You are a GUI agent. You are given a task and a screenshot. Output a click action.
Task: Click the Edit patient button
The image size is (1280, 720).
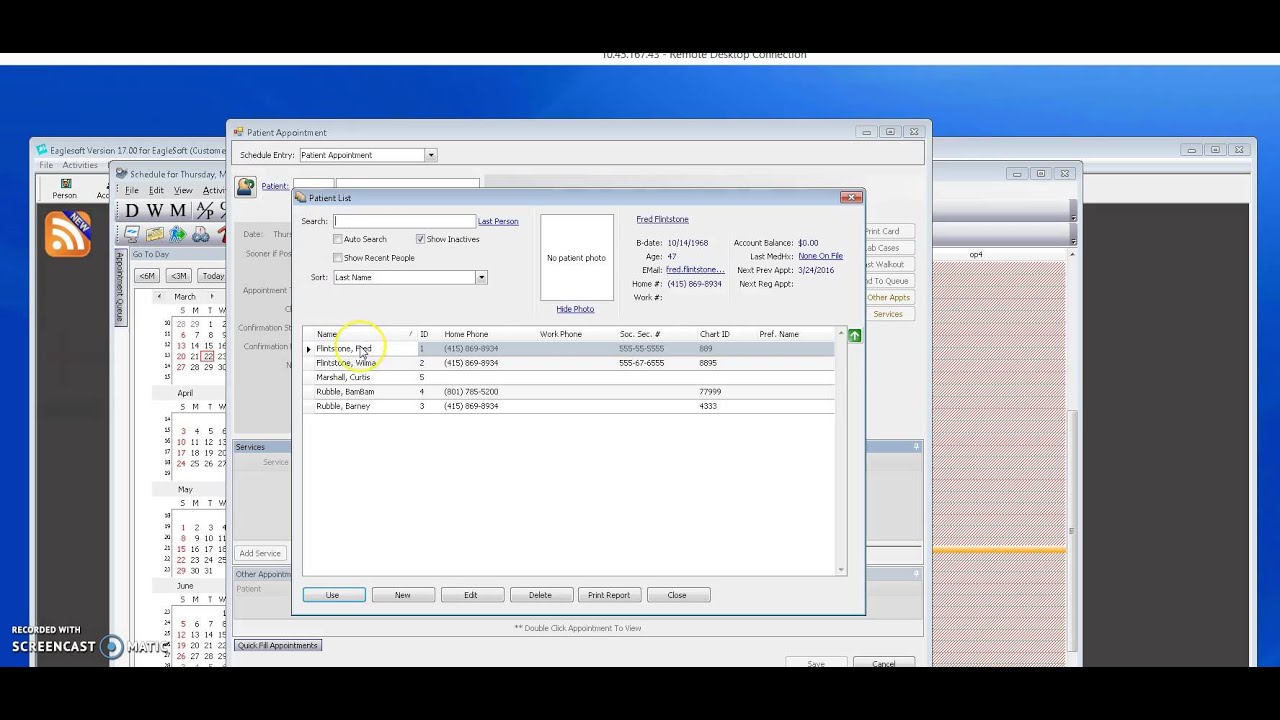(470, 595)
